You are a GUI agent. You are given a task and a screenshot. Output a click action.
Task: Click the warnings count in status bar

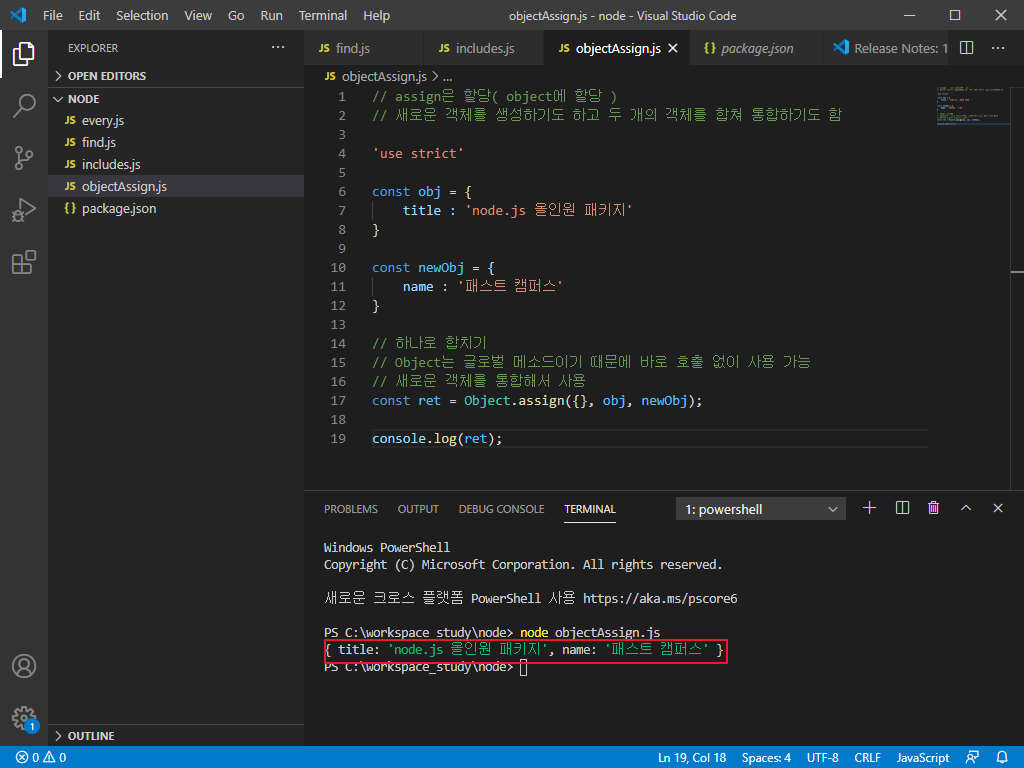click(x=55, y=758)
